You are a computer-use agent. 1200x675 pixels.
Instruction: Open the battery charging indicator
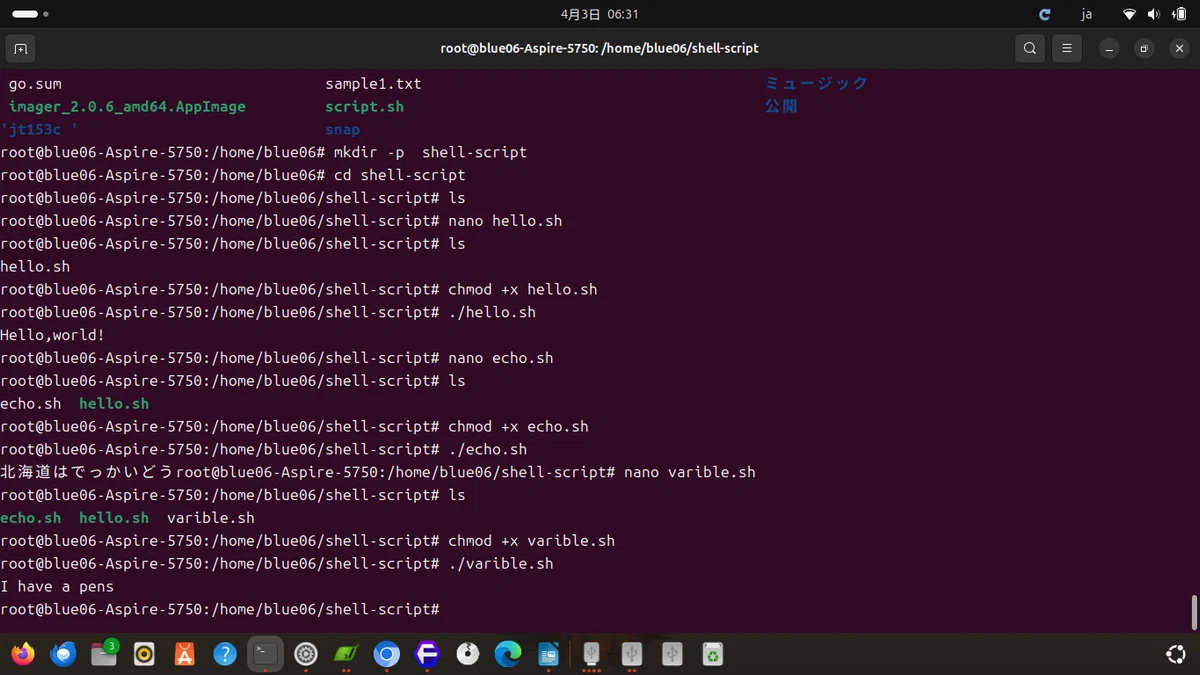(1179, 14)
